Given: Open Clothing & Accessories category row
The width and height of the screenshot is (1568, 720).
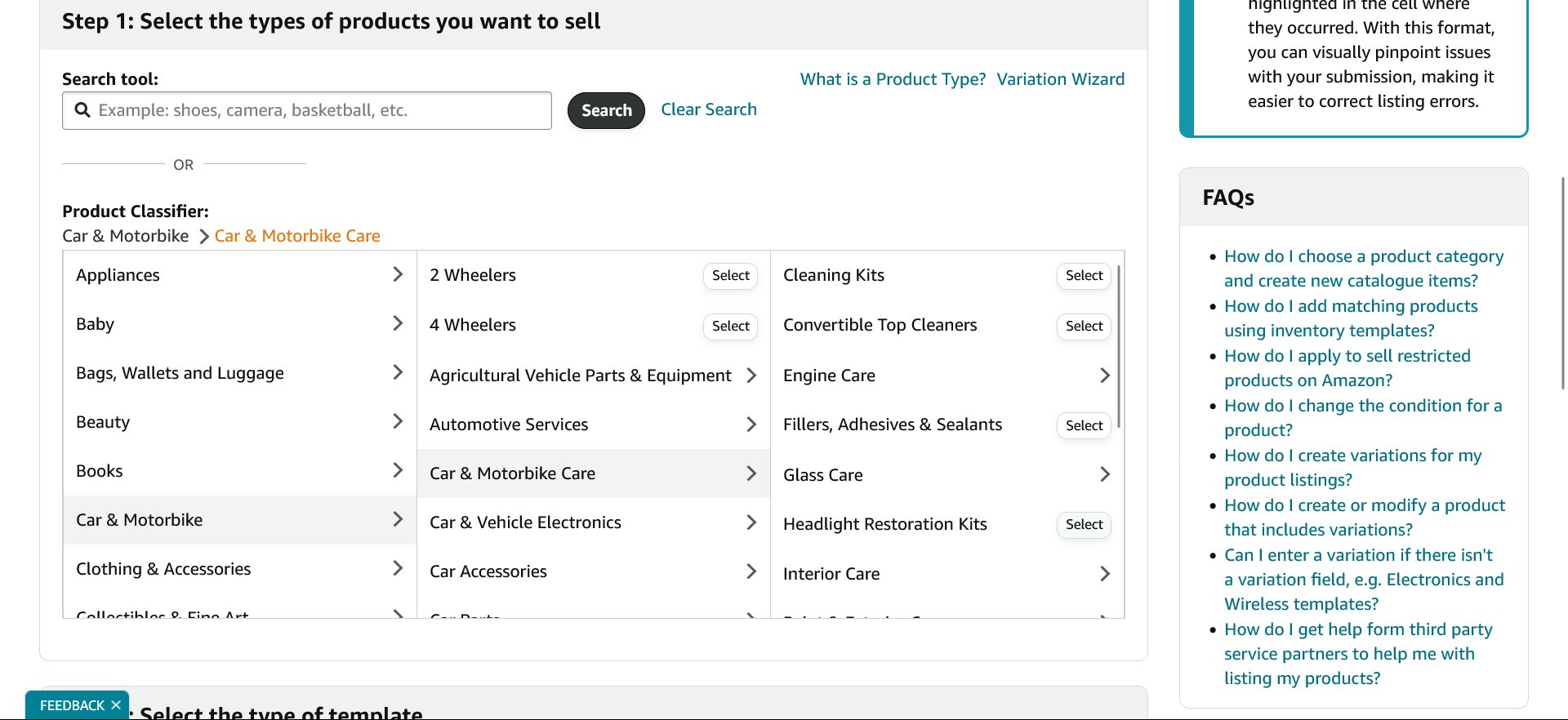Looking at the screenshot, I should (x=240, y=569).
